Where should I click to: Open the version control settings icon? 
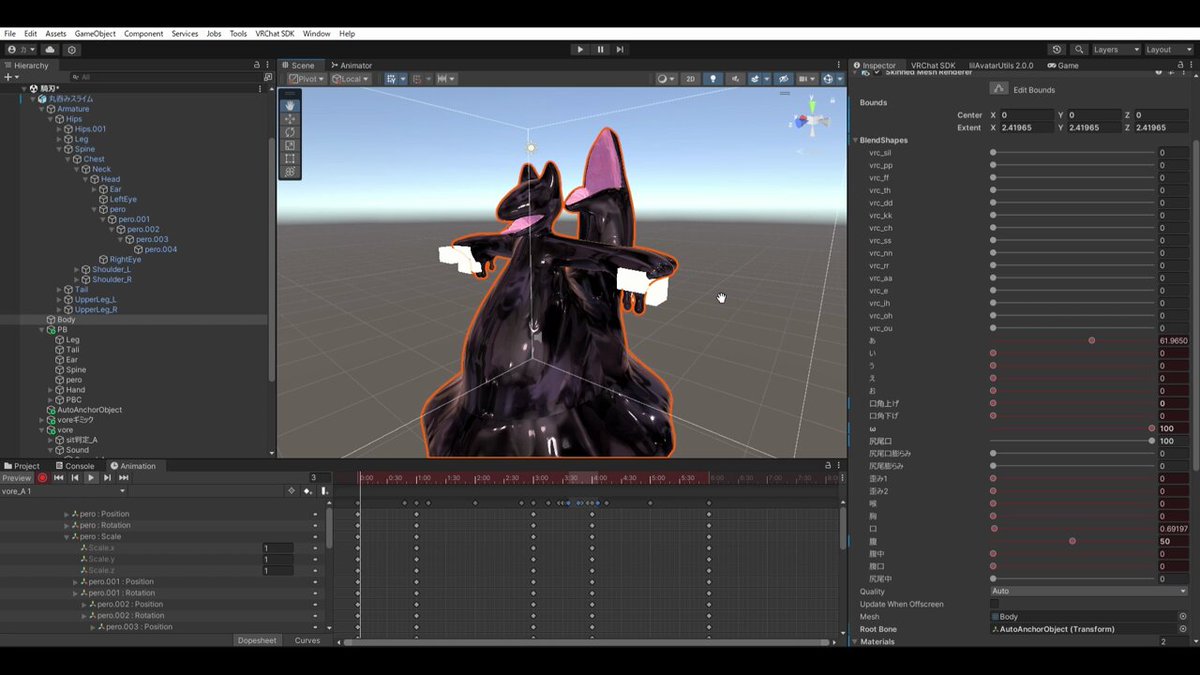[x=72, y=49]
